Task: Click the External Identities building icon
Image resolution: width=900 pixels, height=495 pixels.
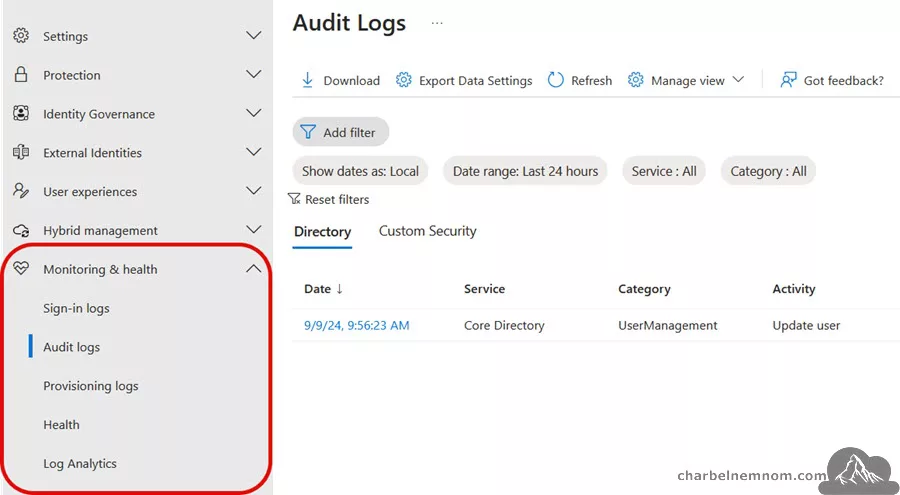Action: [21, 152]
